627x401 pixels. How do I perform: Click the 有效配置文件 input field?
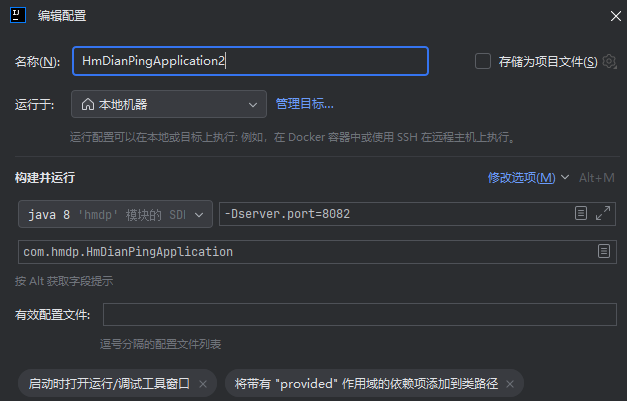click(359, 315)
